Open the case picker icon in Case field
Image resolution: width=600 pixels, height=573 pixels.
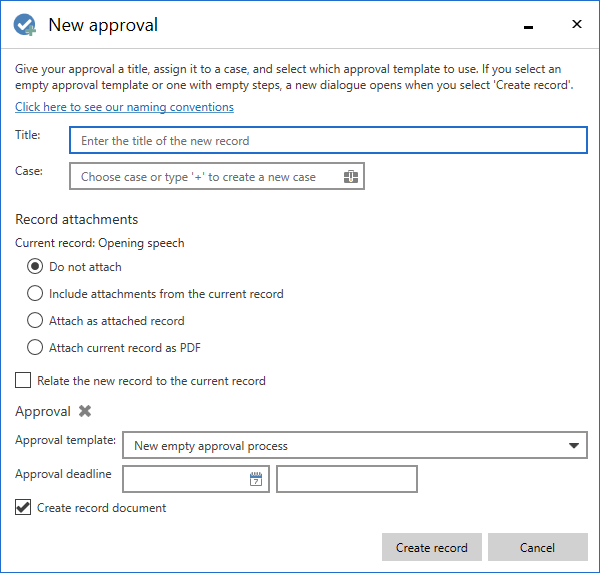pyautogui.click(x=351, y=177)
